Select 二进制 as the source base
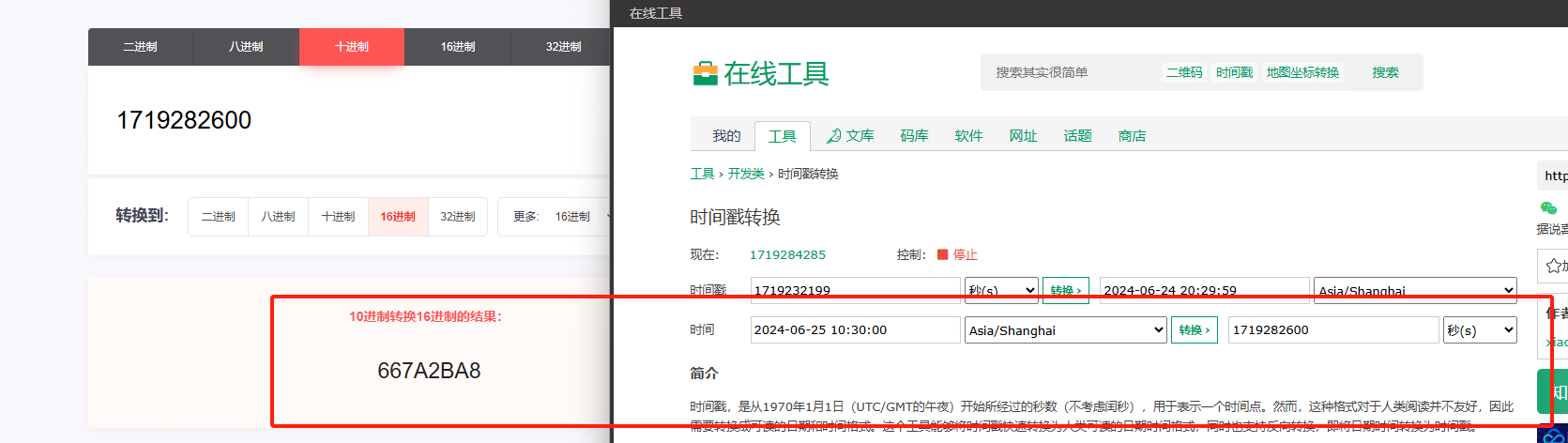Viewport: 1568px width, 443px height. click(140, 47)
